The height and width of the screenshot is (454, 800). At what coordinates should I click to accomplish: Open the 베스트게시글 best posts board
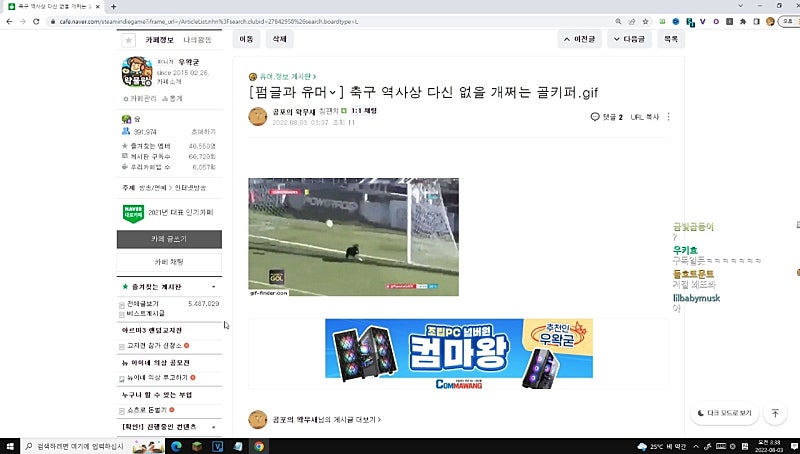coord(145,313)
